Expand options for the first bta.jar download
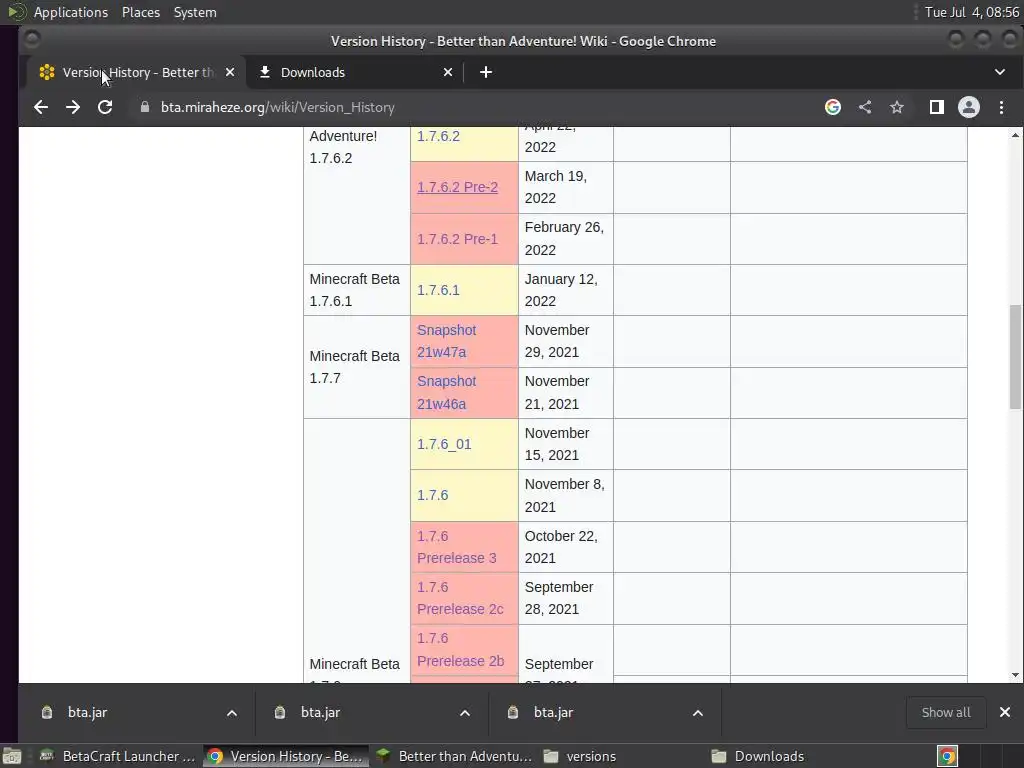This screenshot has height=768, width=1024. 232,712
